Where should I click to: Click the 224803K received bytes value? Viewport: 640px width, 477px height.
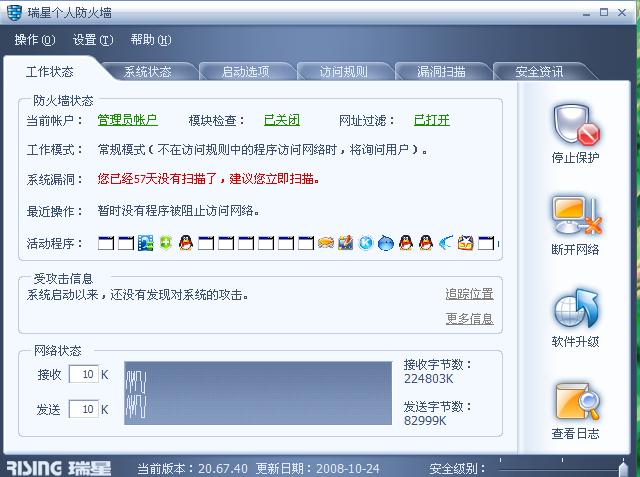point(429,379)
